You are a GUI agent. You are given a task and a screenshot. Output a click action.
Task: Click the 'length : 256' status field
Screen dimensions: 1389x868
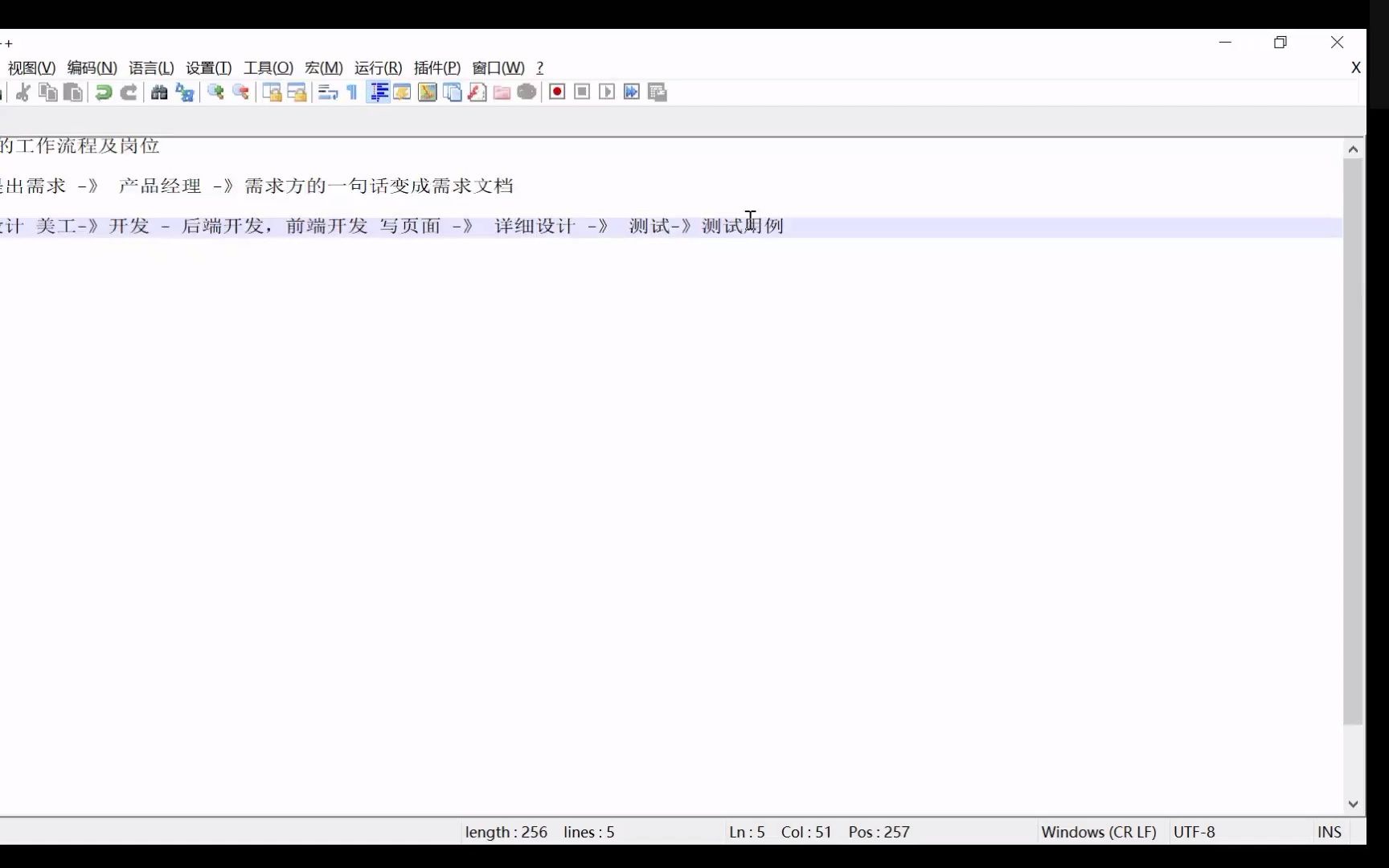[x=506, y=833]
